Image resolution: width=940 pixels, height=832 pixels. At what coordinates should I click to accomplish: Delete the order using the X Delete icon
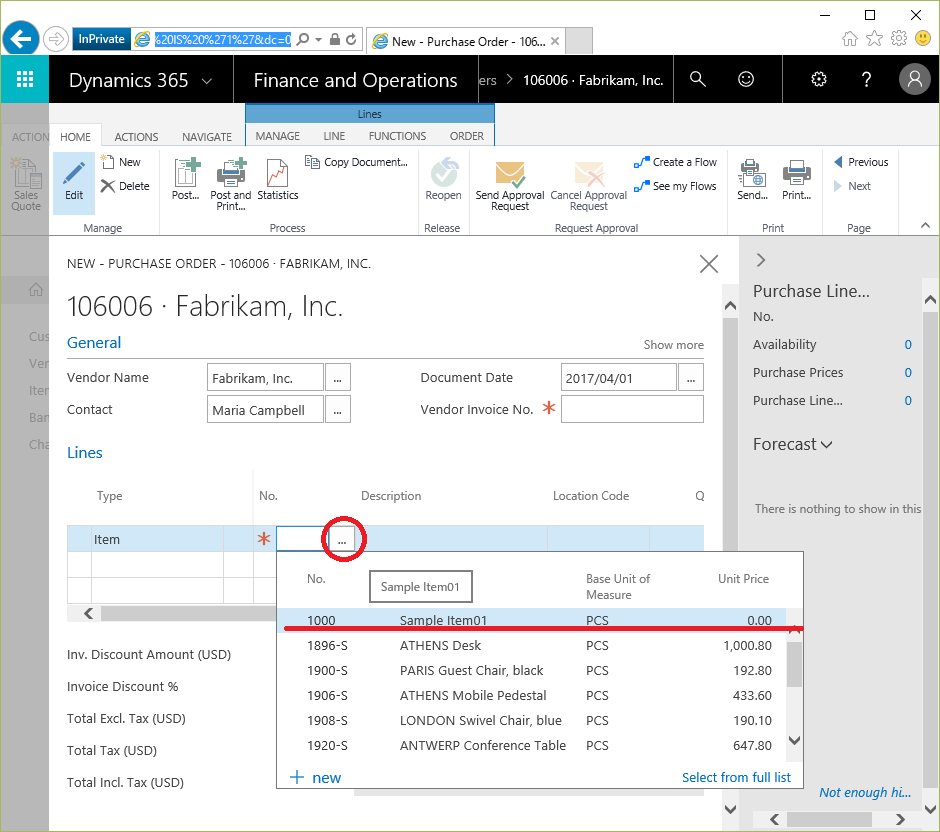pyautogui.click(x=125, y=186)
